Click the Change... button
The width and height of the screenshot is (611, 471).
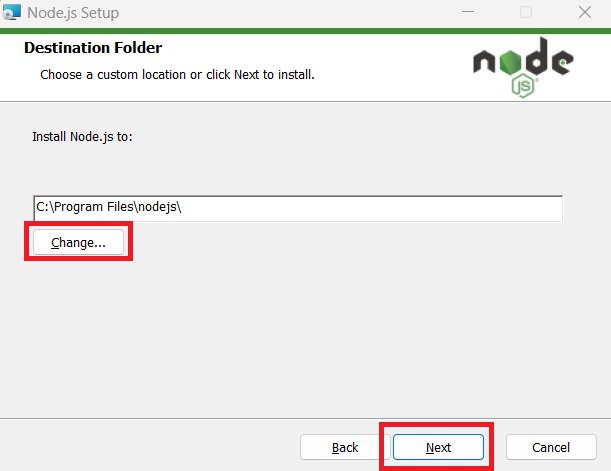[78, 242]
